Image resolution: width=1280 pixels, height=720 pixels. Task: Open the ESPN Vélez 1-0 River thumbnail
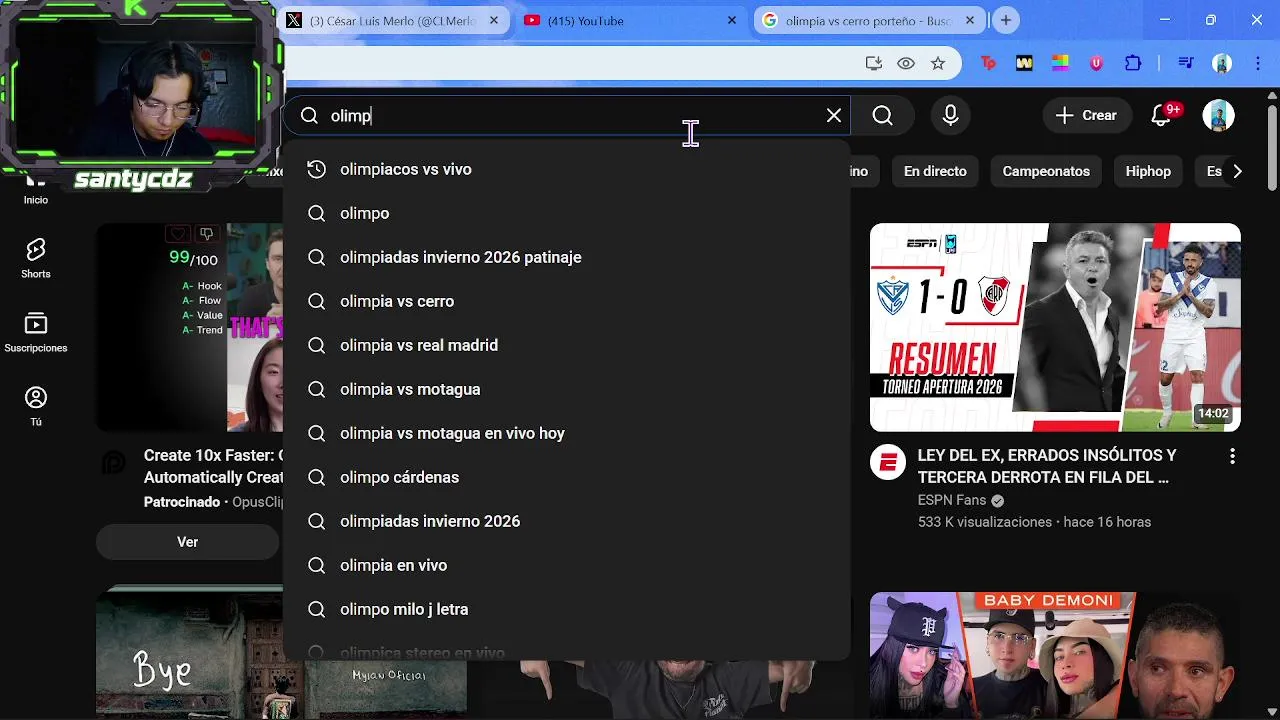[x=1055, y=327]
